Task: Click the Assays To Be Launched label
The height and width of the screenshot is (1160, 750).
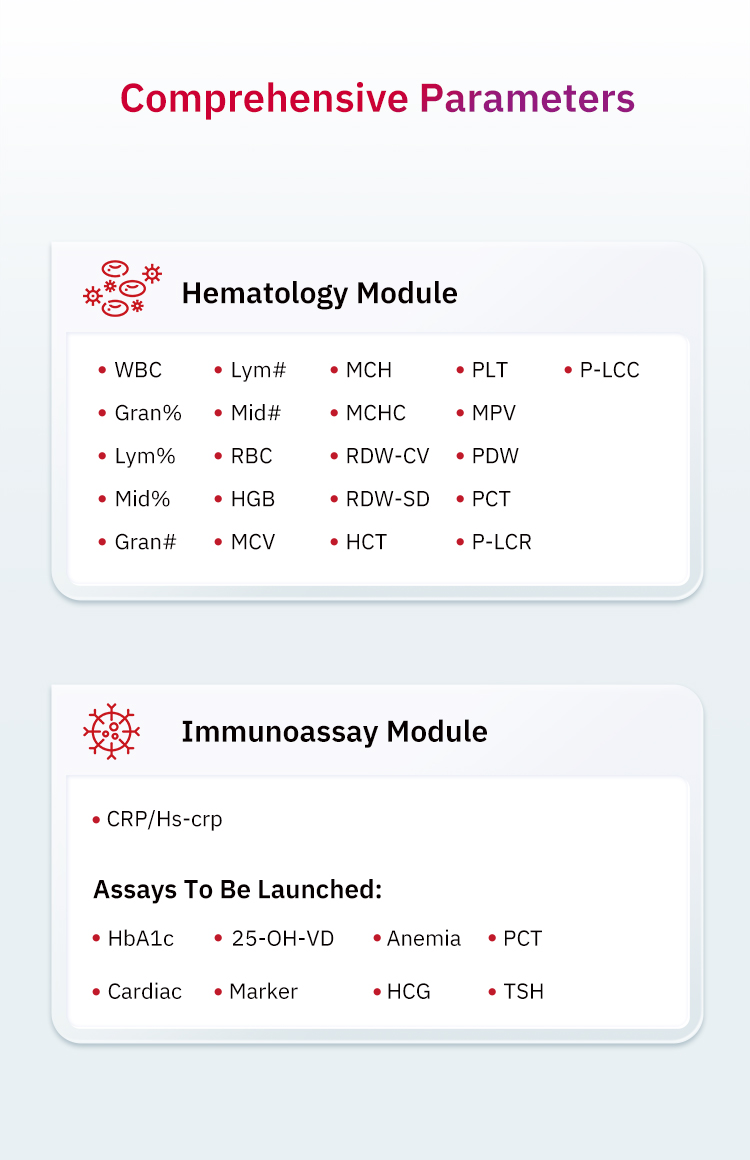Action: tap(237, 889)
